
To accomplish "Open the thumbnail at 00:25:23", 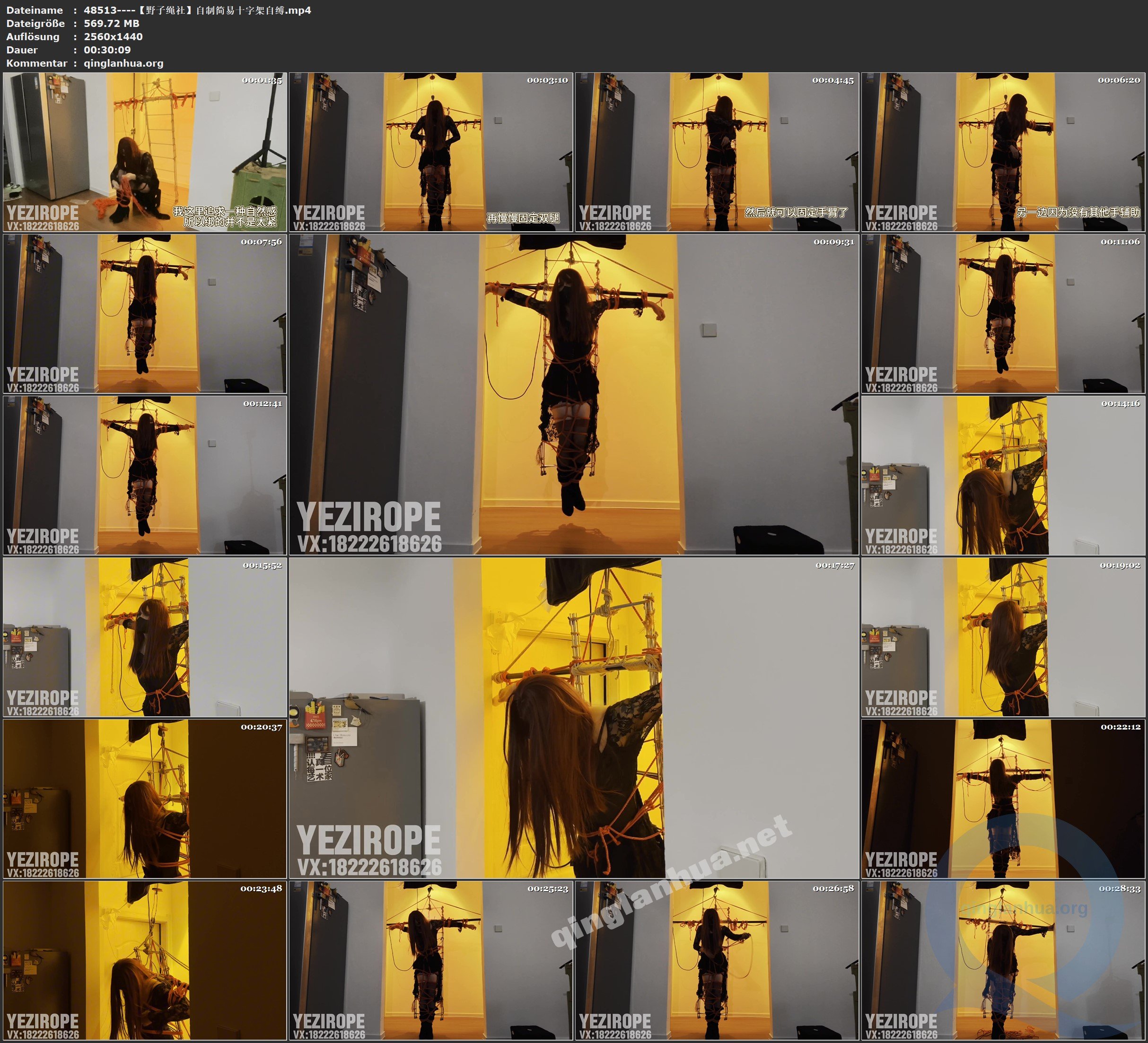I will click(430, 960).
